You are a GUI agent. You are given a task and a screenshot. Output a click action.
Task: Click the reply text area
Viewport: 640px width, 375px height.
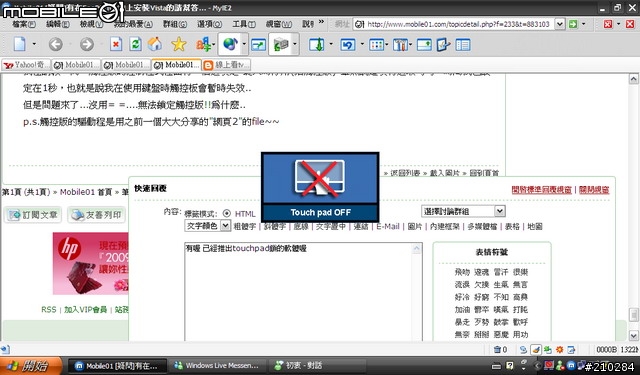303,292
